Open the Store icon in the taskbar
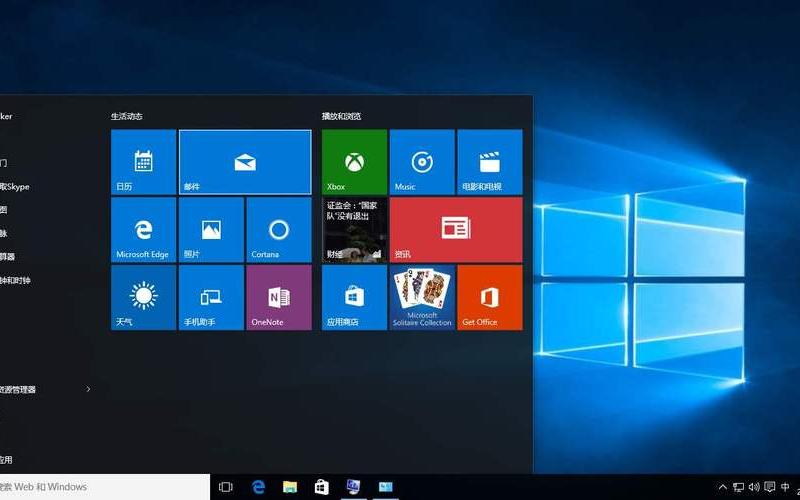Viewport: 800px width, 500px height. coord(322,487)
